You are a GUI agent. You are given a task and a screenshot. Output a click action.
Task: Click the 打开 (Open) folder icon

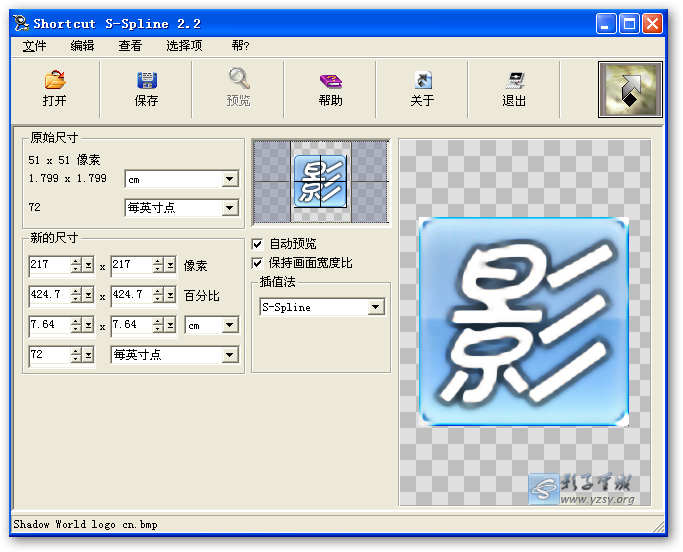pos(55,81)
